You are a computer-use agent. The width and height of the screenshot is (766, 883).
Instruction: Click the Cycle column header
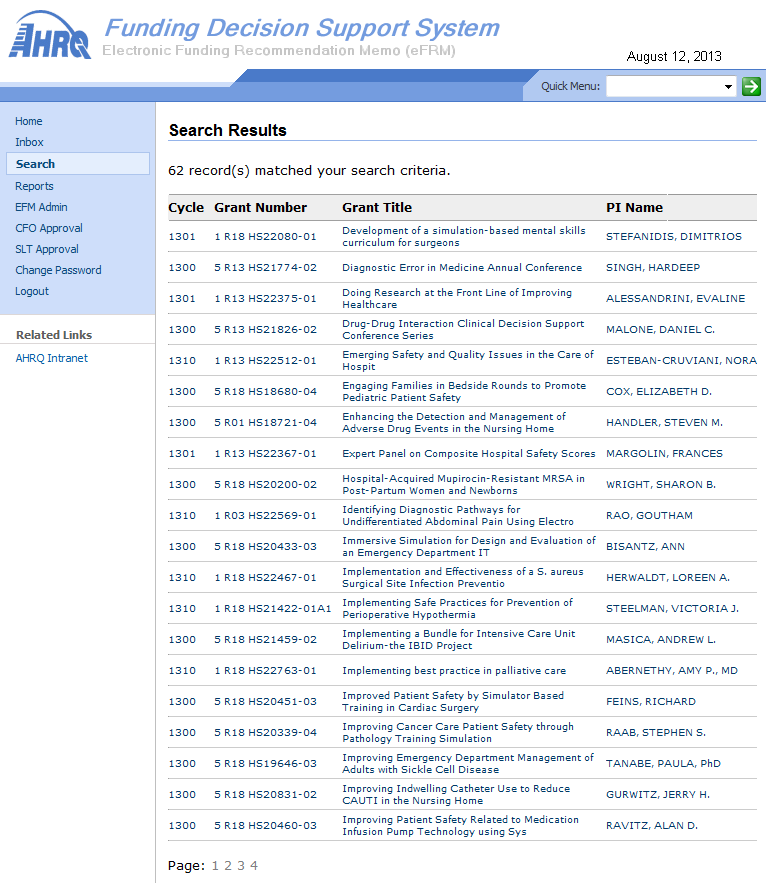point(186,208)
